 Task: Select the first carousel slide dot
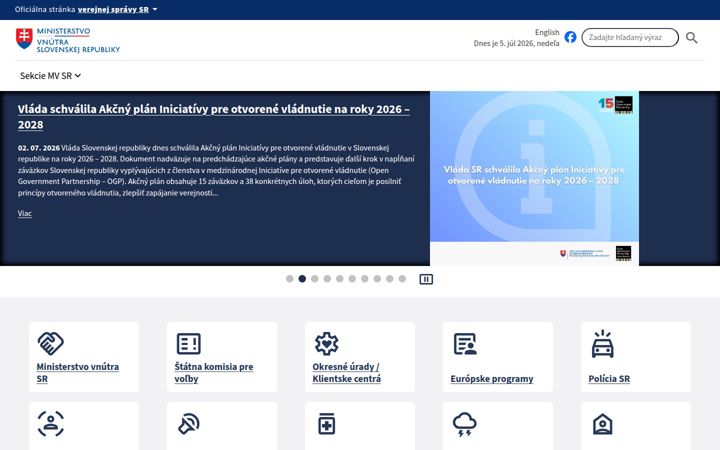point(290,279)
